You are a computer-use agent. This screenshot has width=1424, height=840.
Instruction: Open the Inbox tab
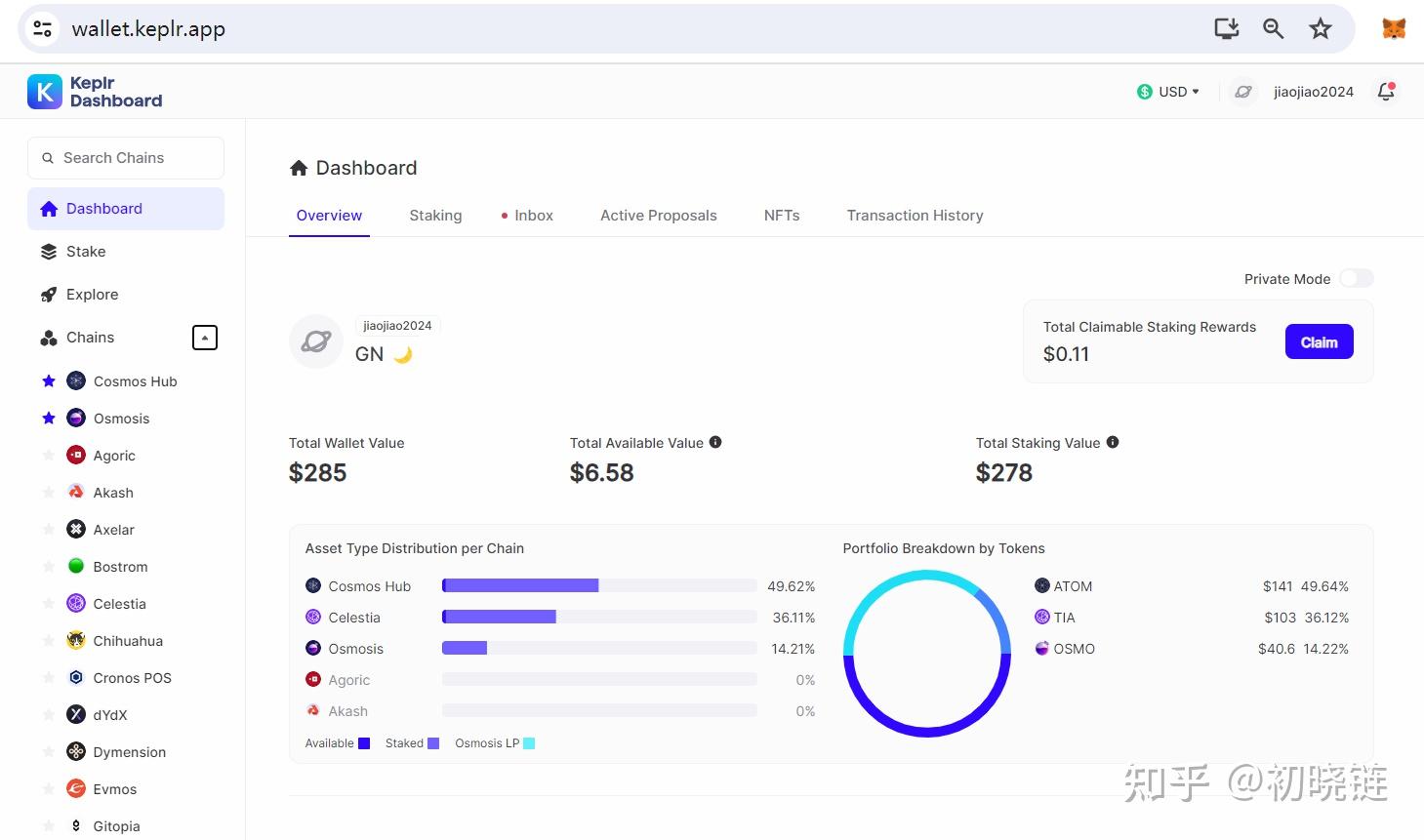[527, 216]
